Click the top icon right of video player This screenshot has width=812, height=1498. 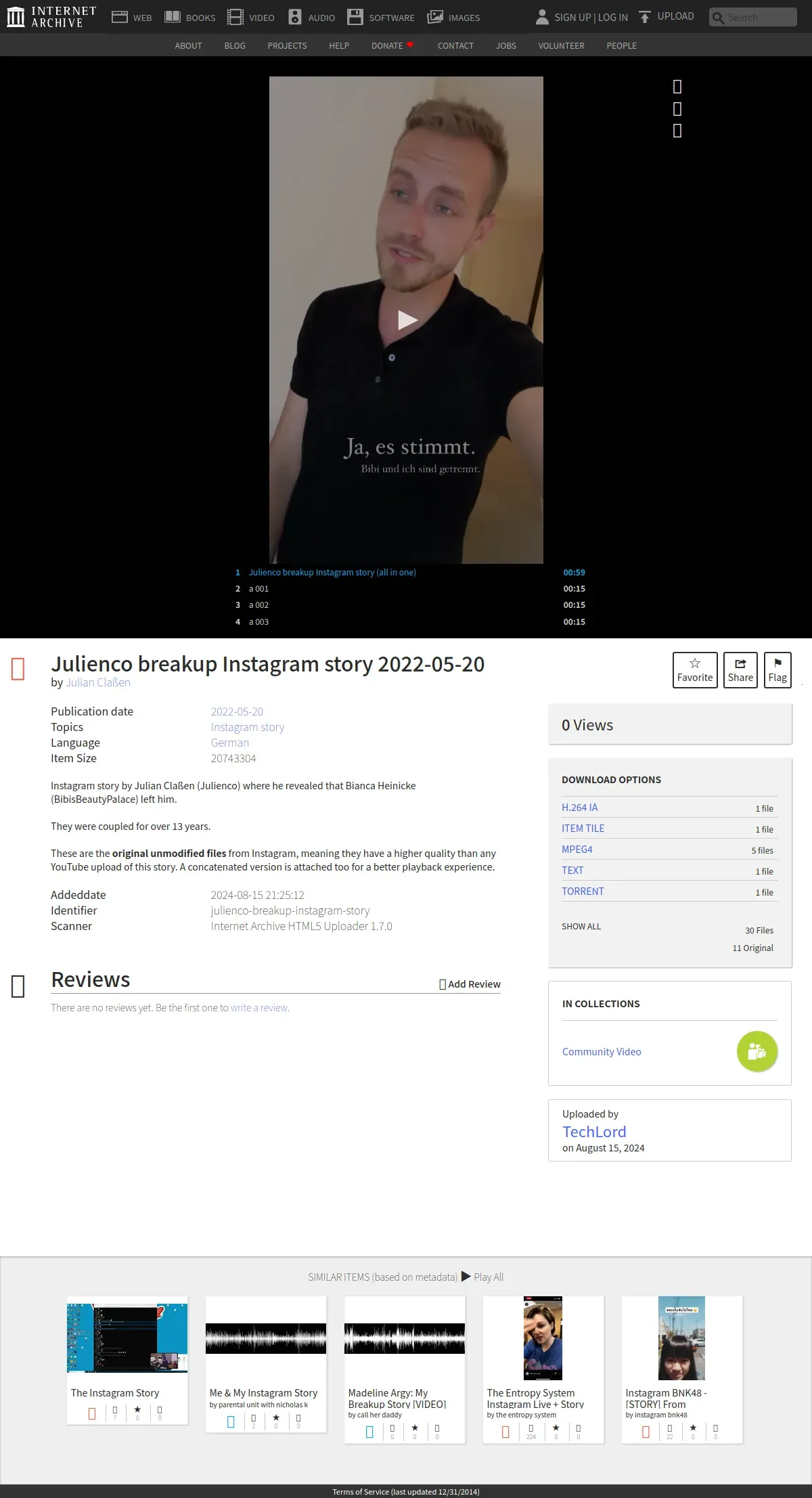click(x=677, y=87)
